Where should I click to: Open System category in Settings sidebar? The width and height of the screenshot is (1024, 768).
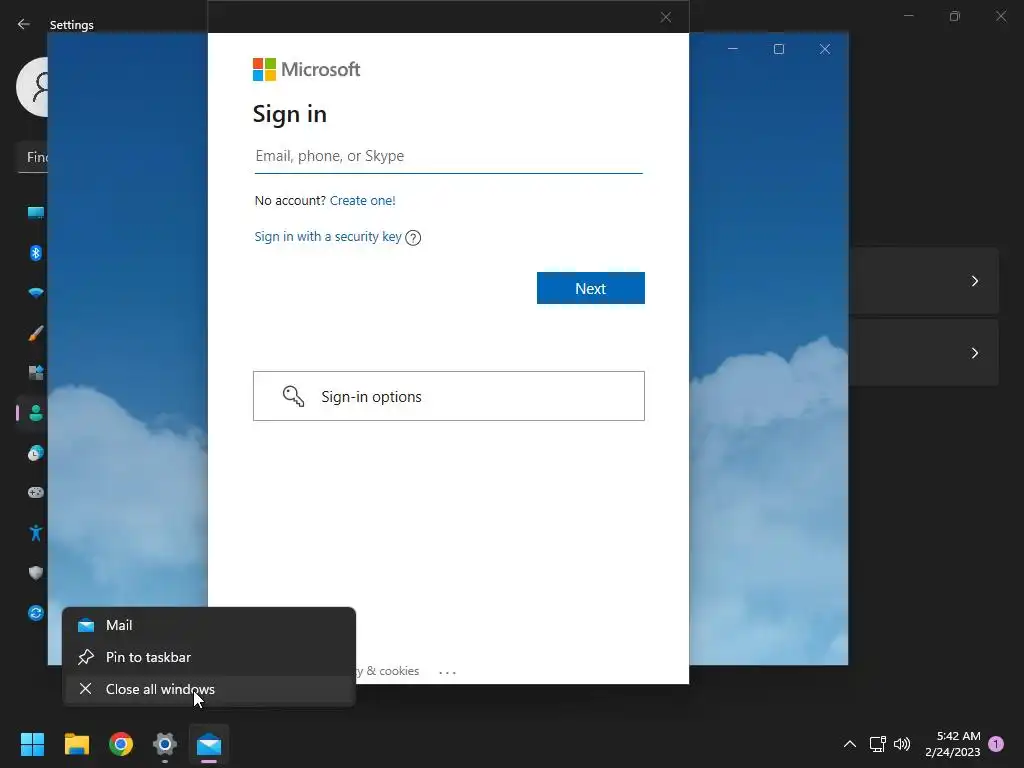pos(35,212)
